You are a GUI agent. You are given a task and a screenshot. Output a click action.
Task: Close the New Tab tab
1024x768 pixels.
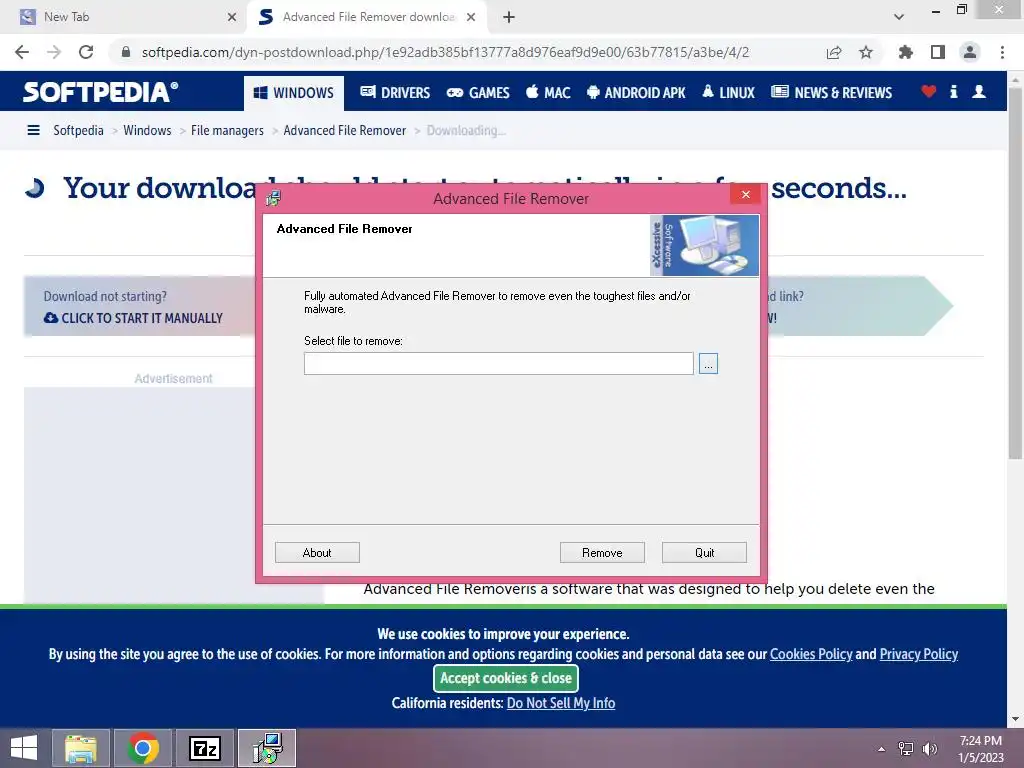tap(231, 17)
